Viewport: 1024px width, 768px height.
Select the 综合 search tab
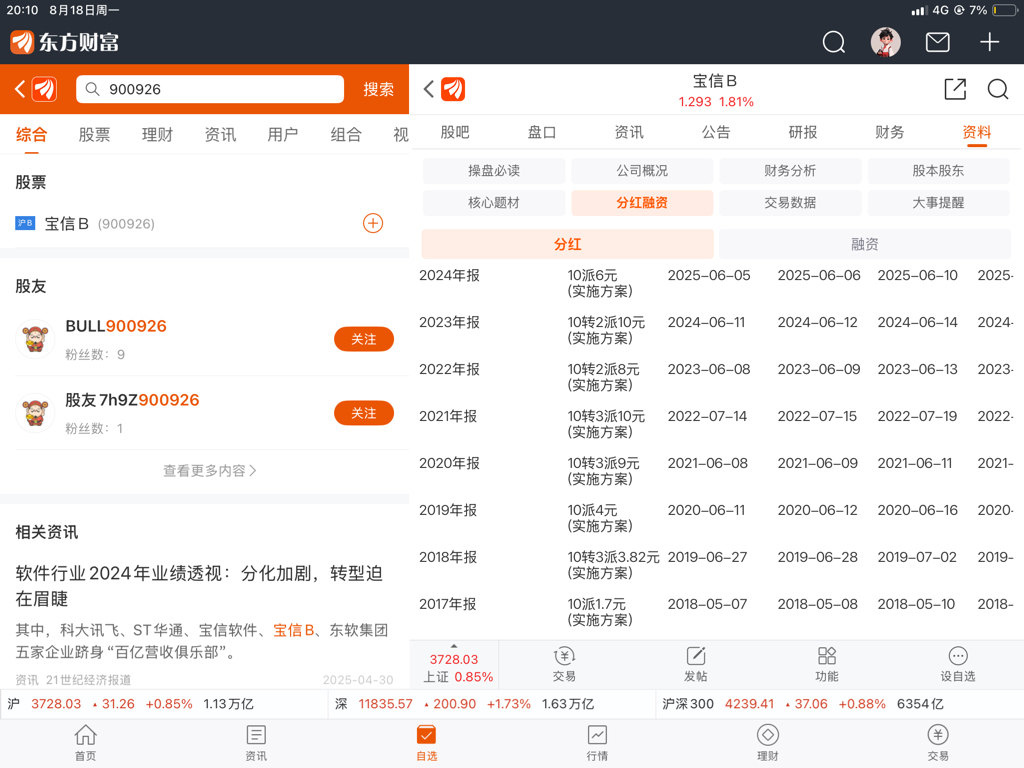click(31, 135)
